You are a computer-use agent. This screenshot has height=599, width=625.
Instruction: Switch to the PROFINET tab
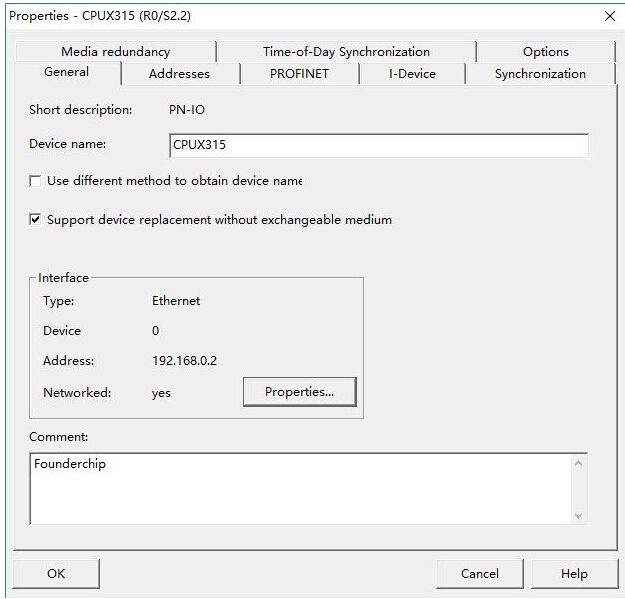(x=299, y=74)
